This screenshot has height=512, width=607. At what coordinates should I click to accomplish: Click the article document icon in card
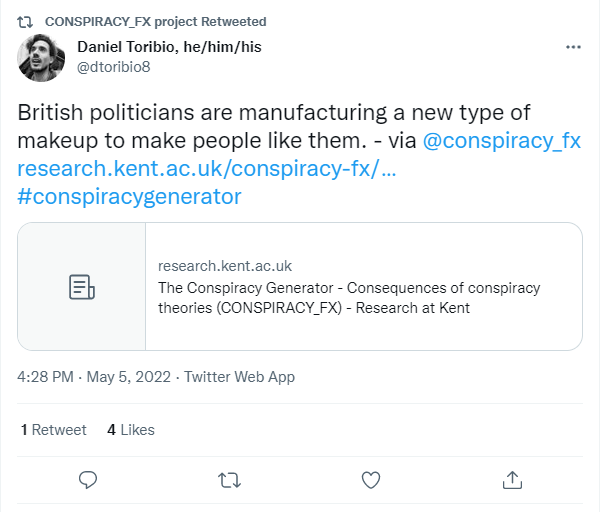click(x=82, y=287)
